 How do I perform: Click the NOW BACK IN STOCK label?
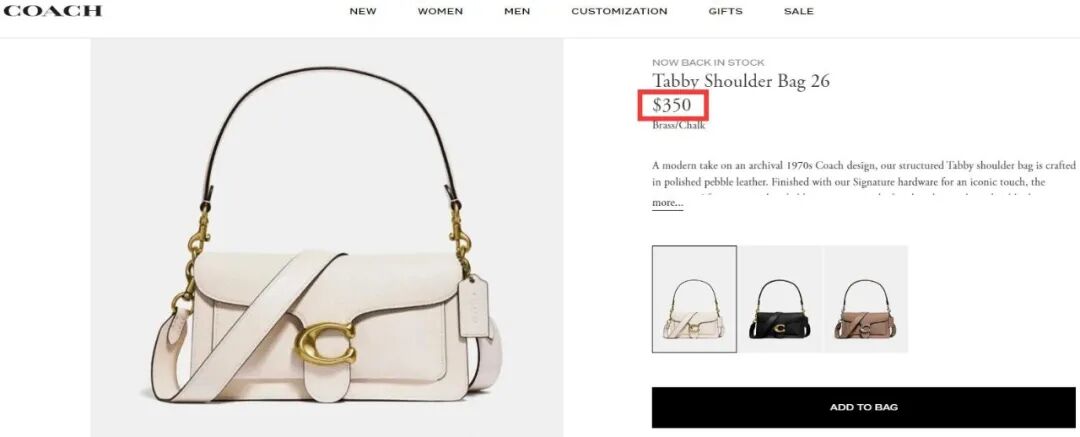[708, 62]
